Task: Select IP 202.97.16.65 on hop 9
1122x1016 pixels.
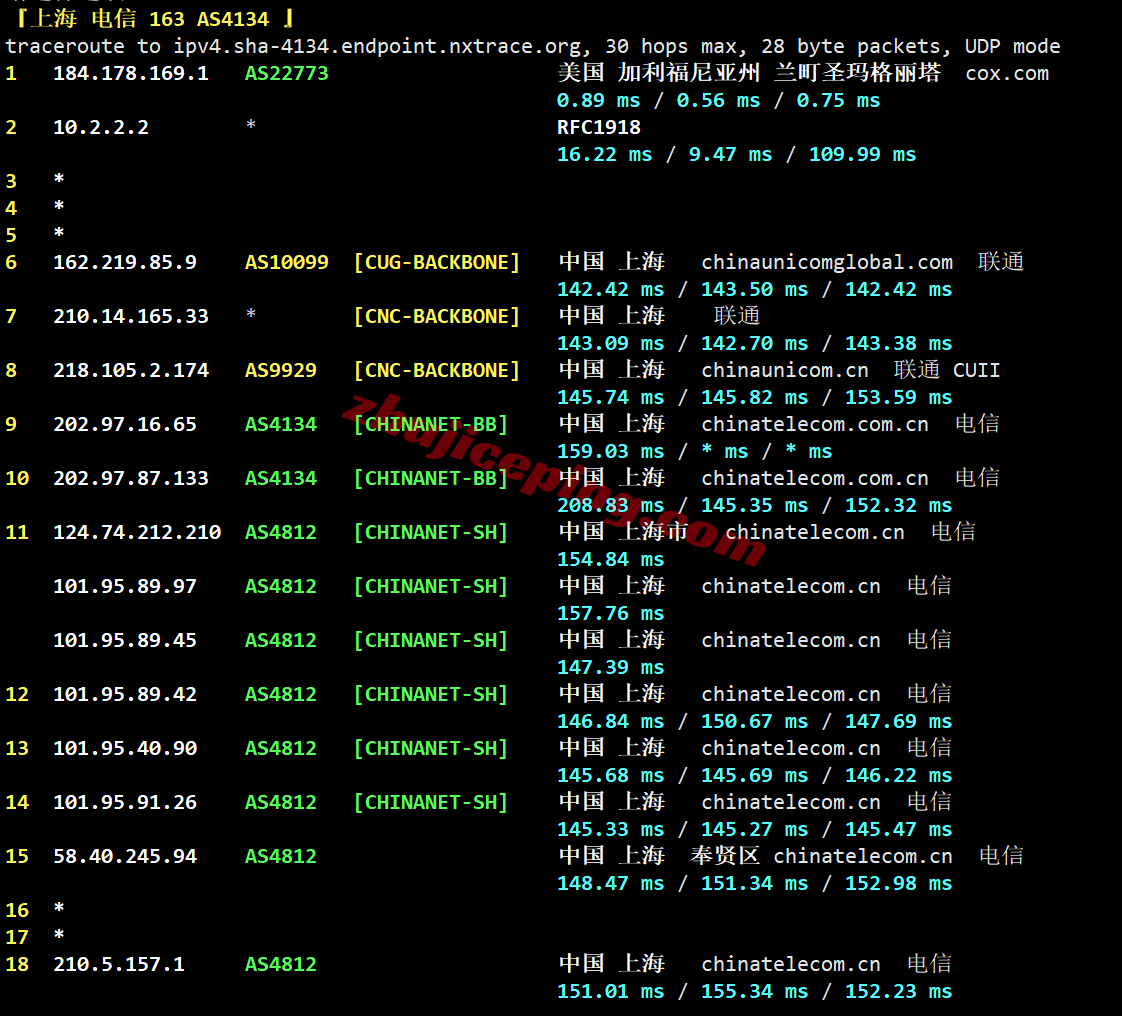Action: (x=125, y=425)
